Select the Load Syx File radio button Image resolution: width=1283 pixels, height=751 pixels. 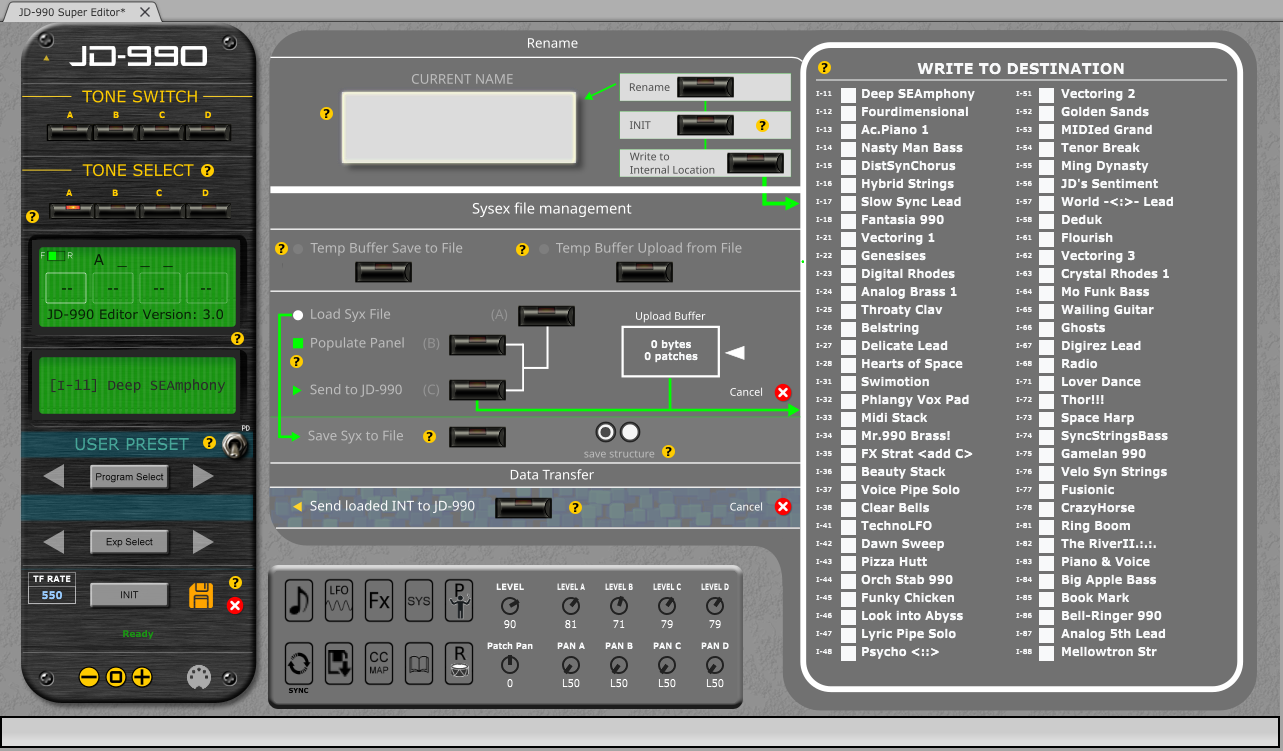(x=297, y=314)
